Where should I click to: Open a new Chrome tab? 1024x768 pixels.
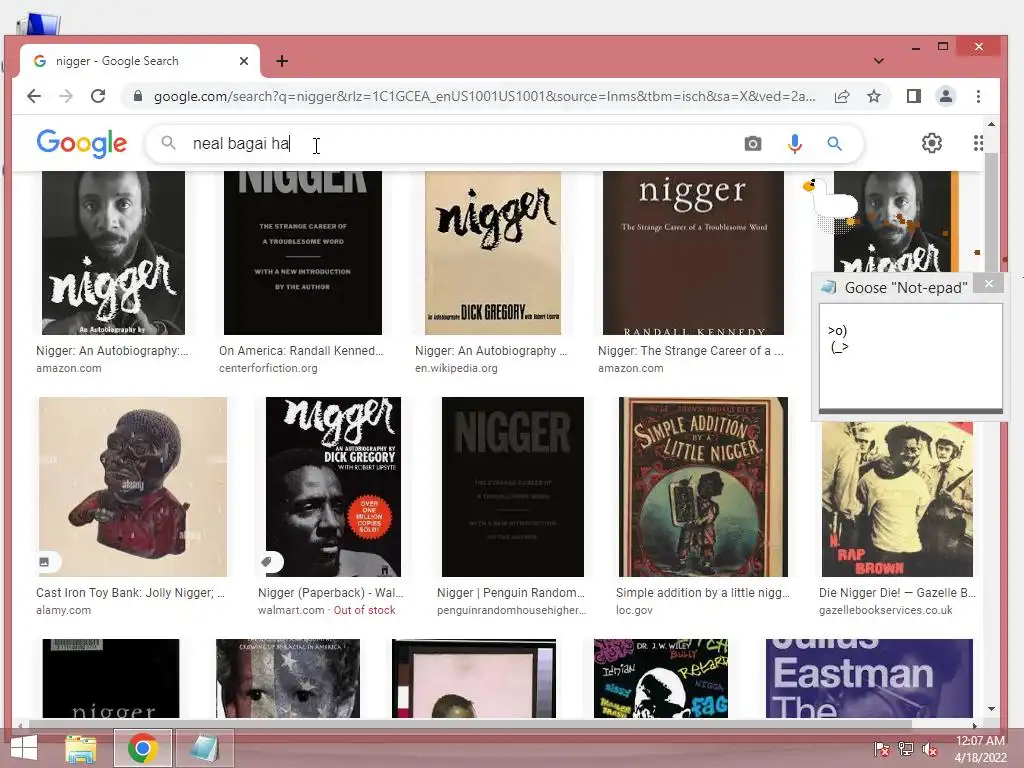click(282, 61)
